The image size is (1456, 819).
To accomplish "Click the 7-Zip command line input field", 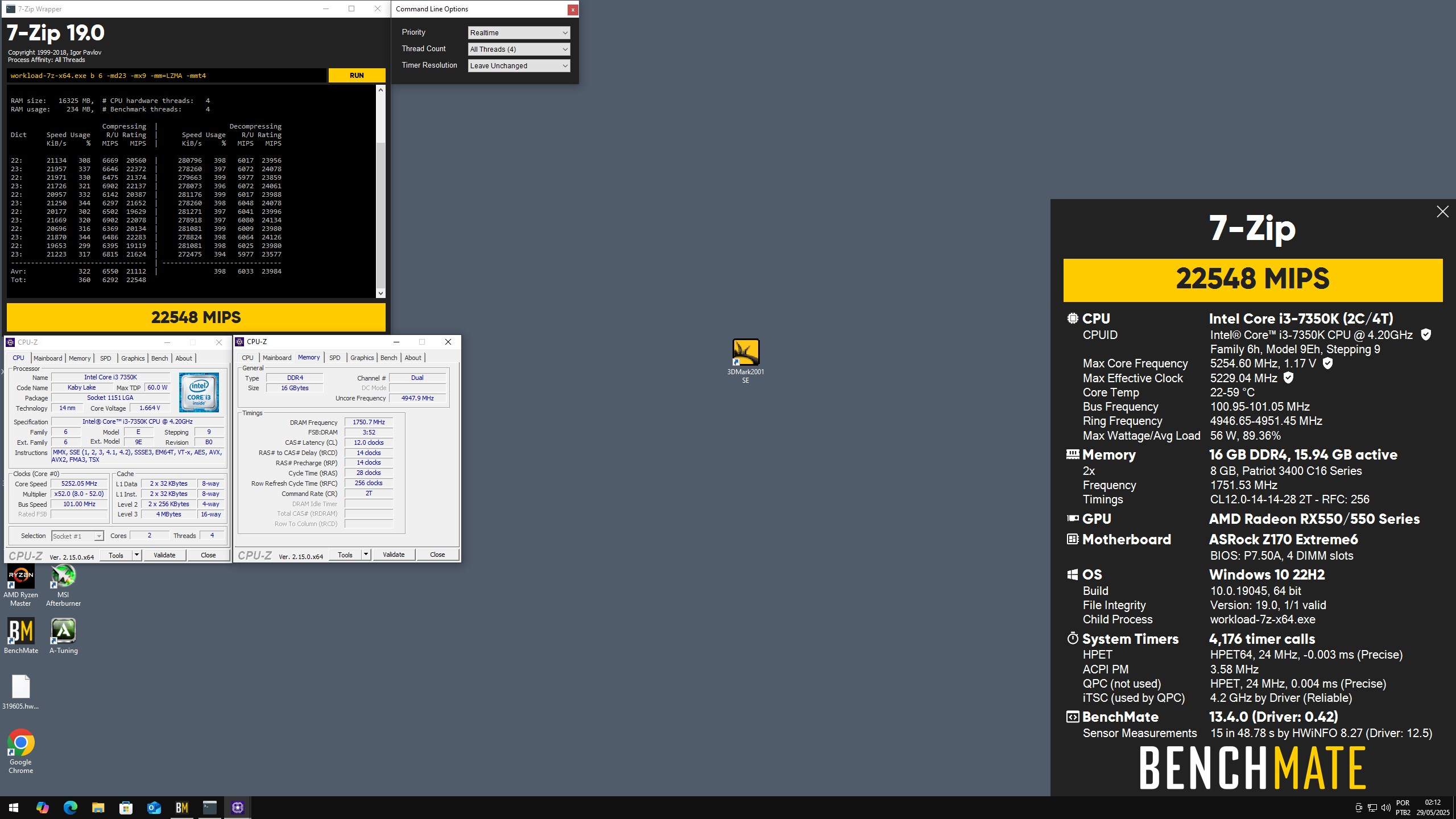I will (x=167, y=76).
